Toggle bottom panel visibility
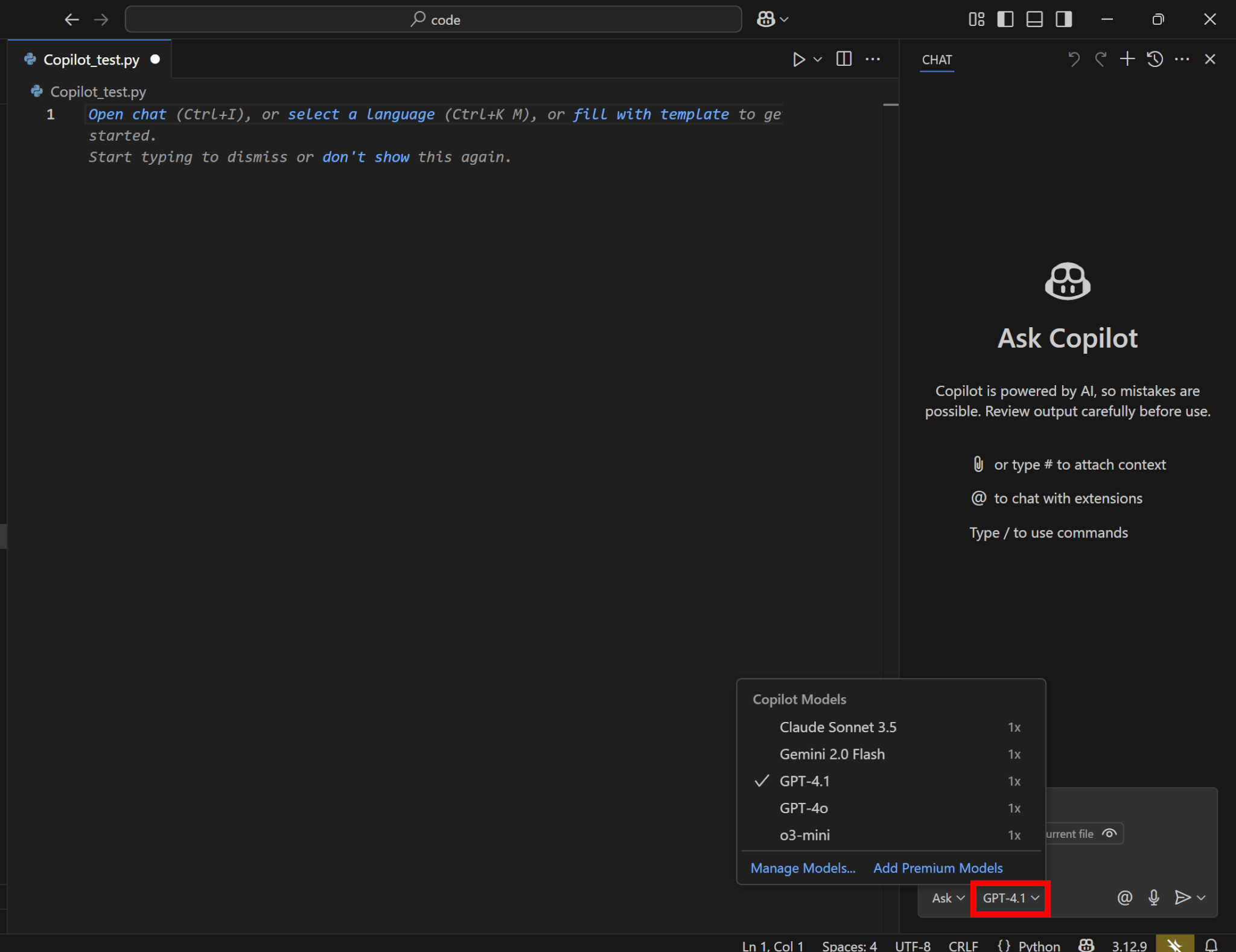This screenshot has height=952, width=1236. (1034, 19)
